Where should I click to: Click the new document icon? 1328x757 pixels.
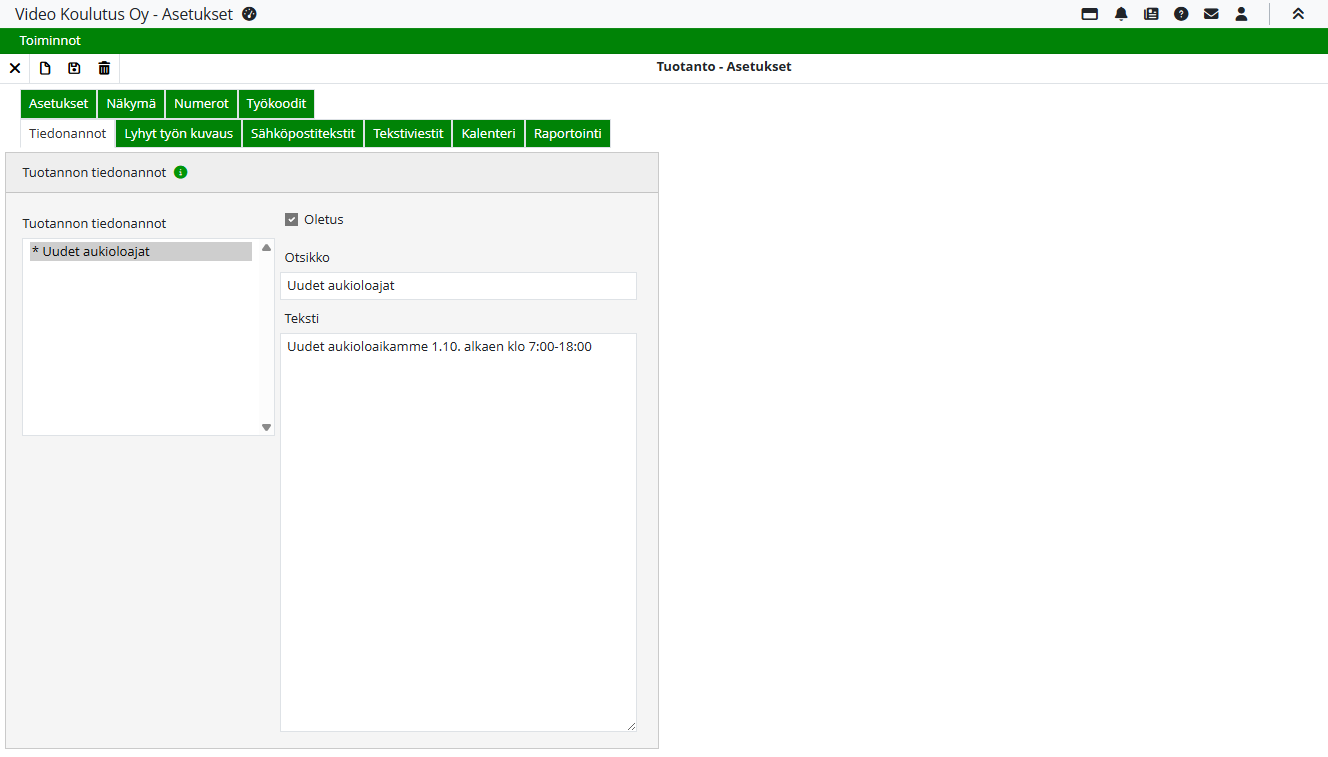tap(45, 68)
